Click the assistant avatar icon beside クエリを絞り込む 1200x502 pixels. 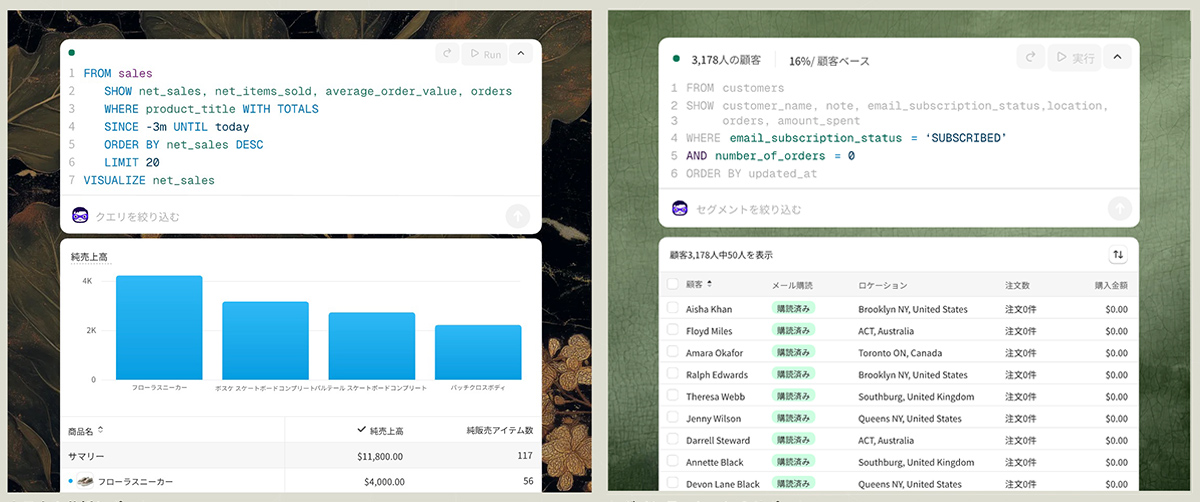(80, 215)
